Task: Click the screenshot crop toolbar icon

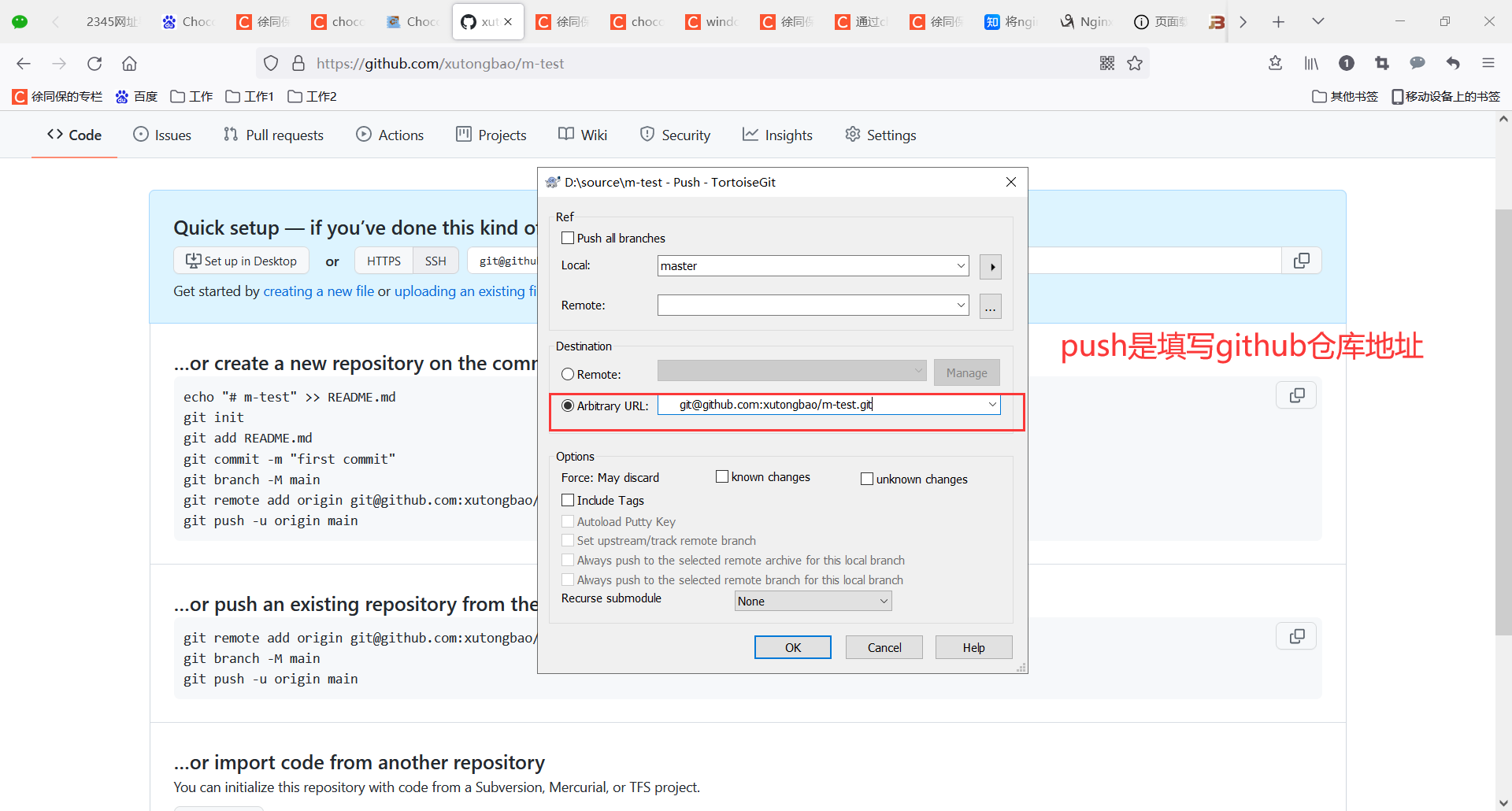Action: click(1382, 64)
